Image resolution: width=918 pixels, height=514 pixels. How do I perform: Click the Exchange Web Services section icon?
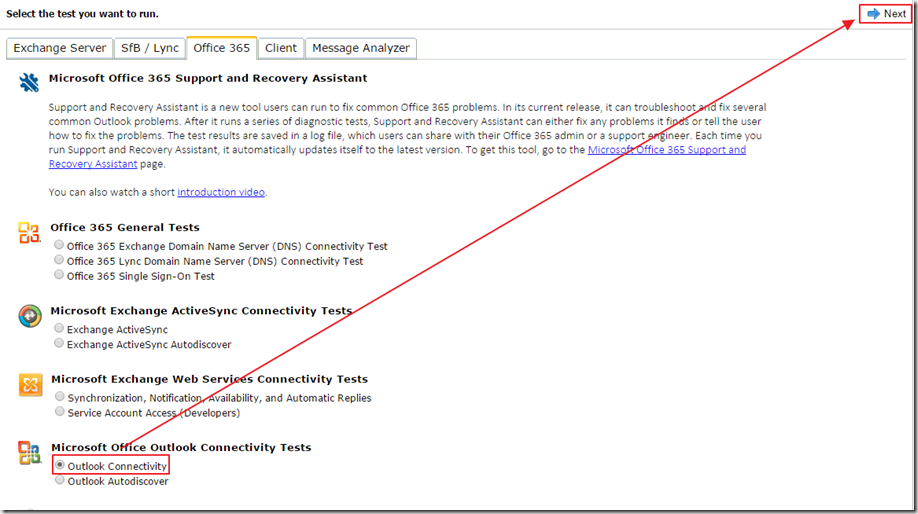pyautogui.click(x=29, y=385)
